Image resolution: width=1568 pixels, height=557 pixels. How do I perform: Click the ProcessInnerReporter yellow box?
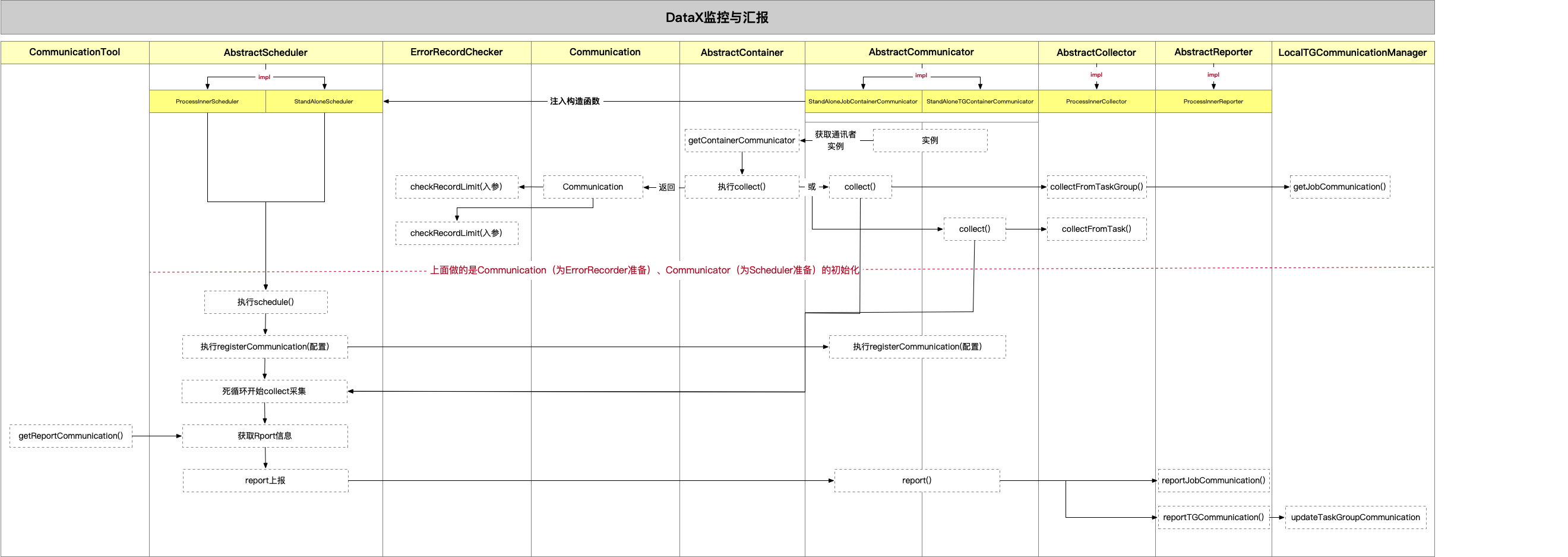(x=1213, y=101)
